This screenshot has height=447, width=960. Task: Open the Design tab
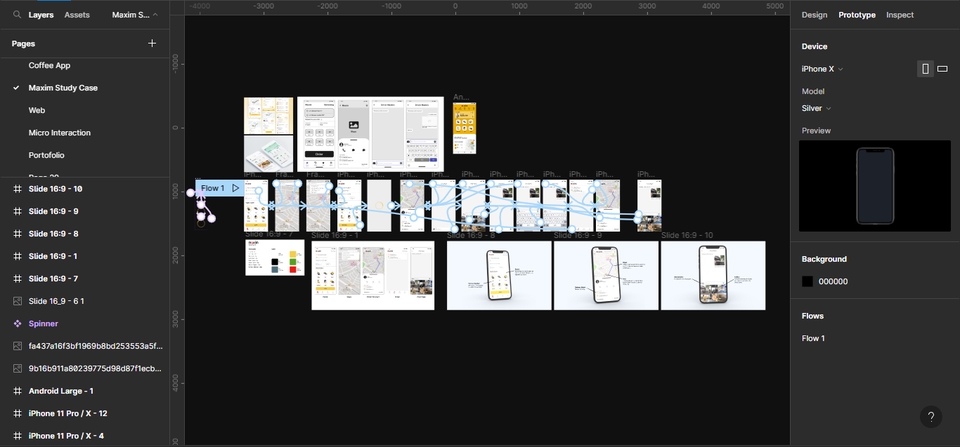coord(814,15)
